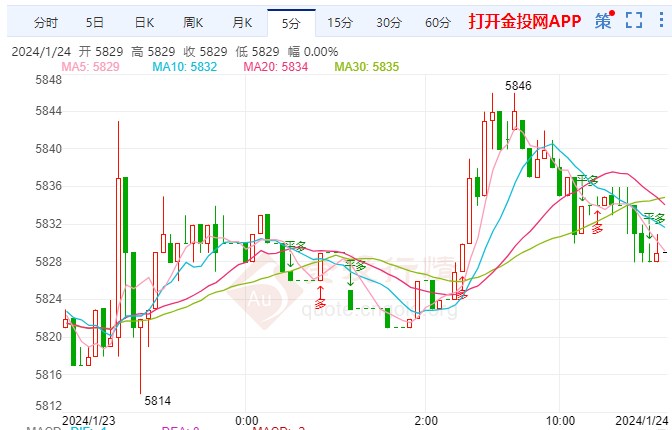
Task: Click the 5812 price axis label
Action: click(48, 405)
